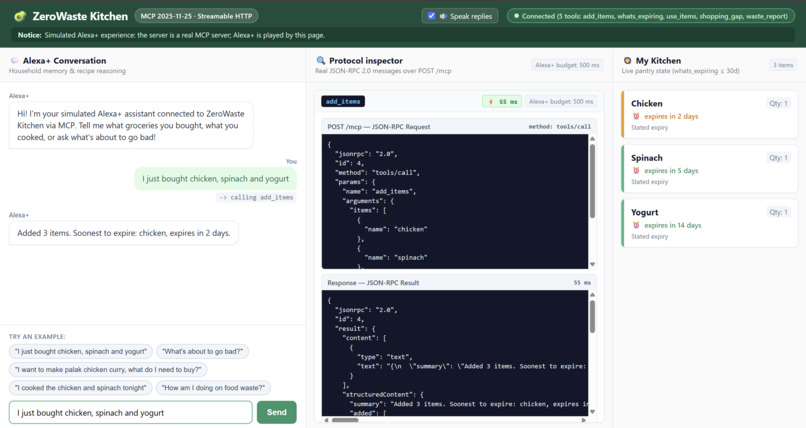The width and height of the screenshot is (806, 428).
Task: Click the "method: tools/call" header label
Action: [x=560, y=126]
